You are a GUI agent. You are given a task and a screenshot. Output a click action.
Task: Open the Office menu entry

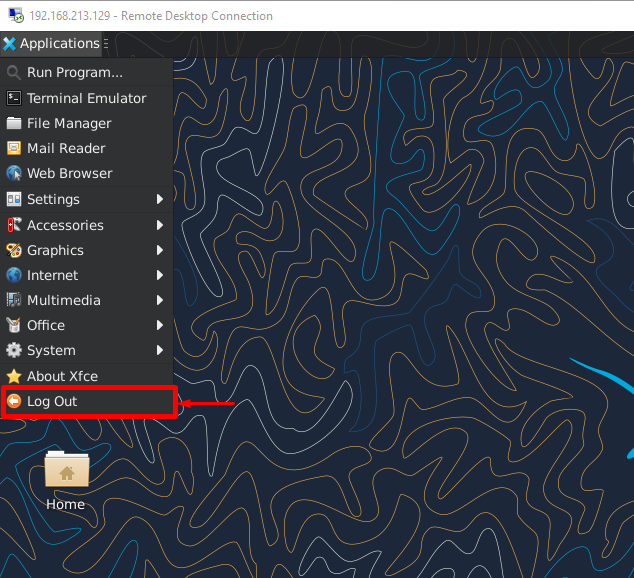[x=46, y=325]
